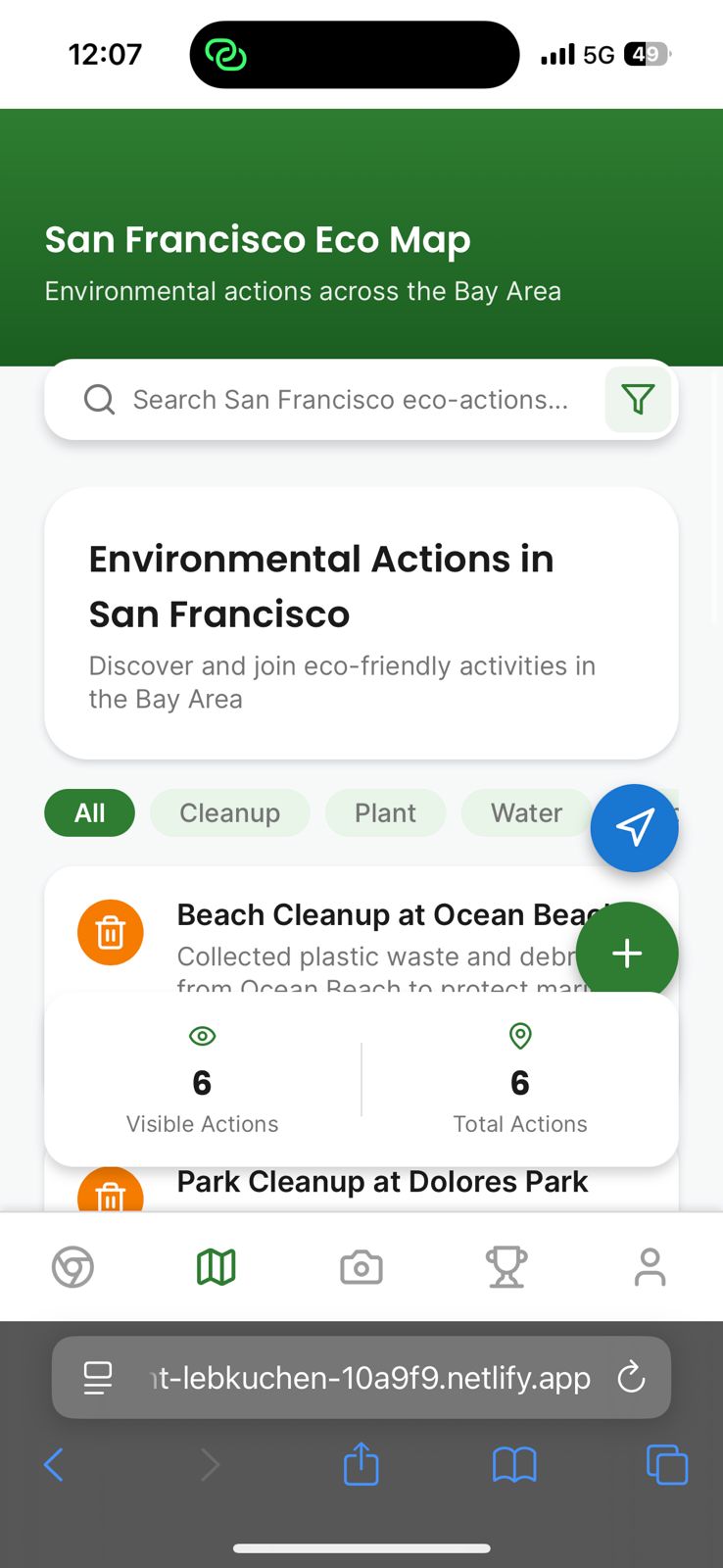Select the Cleanup filter chip
This screenshot has width=723, height=1568.
(x=229, y=812)
